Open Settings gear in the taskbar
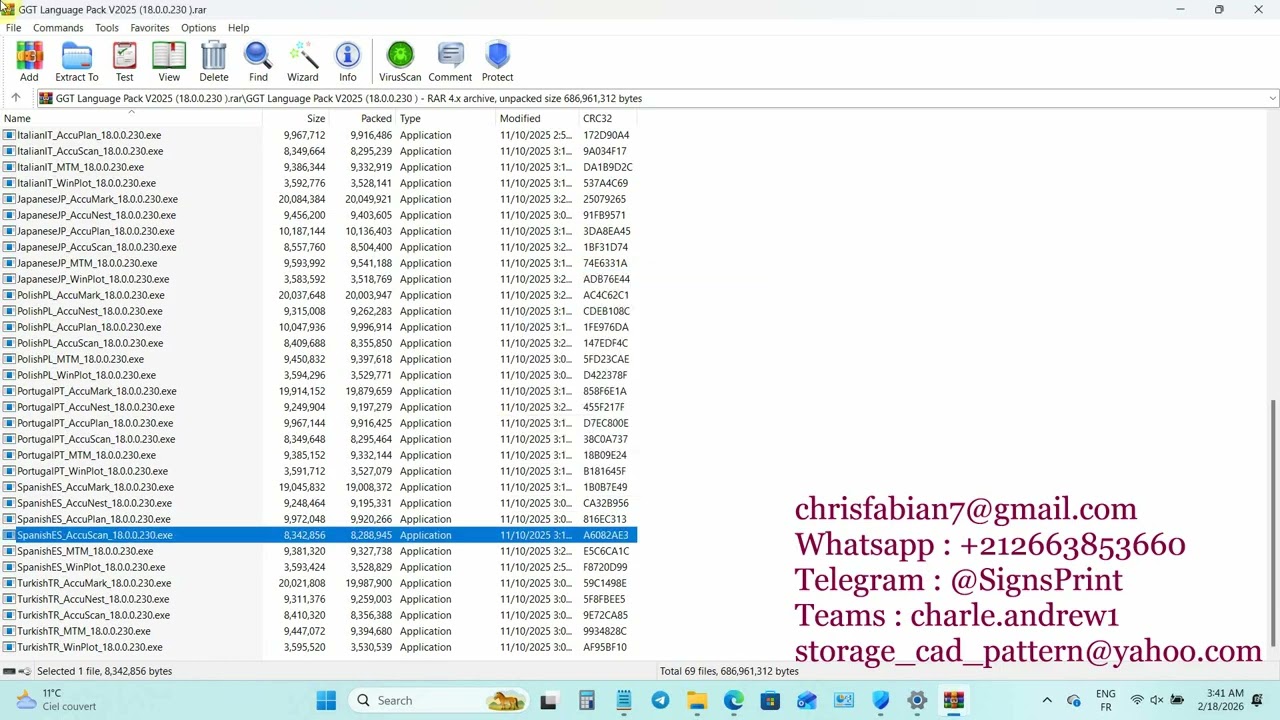The width and height of the screenshot is (1280, 720). point(917,700)
